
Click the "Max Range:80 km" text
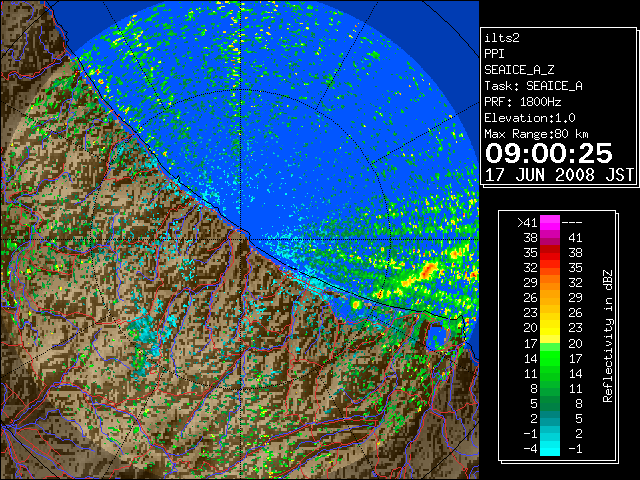(536, 134)
